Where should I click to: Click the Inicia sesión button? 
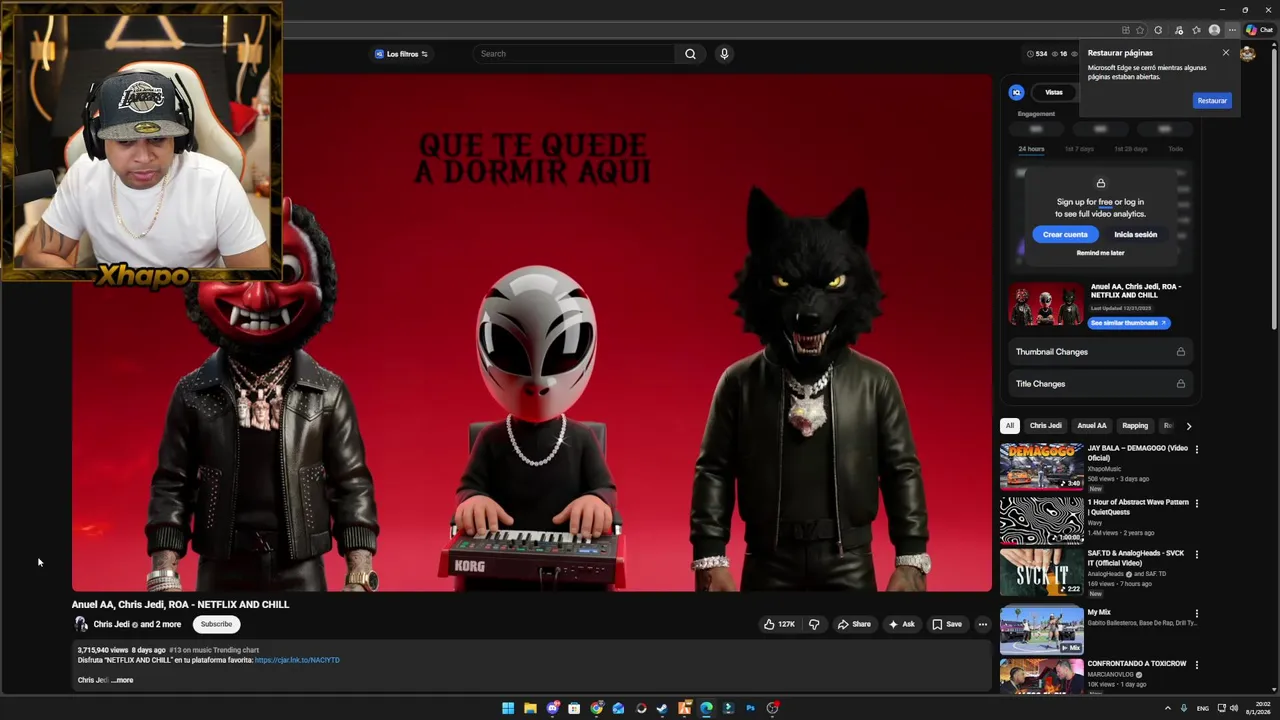point(1136,234)
